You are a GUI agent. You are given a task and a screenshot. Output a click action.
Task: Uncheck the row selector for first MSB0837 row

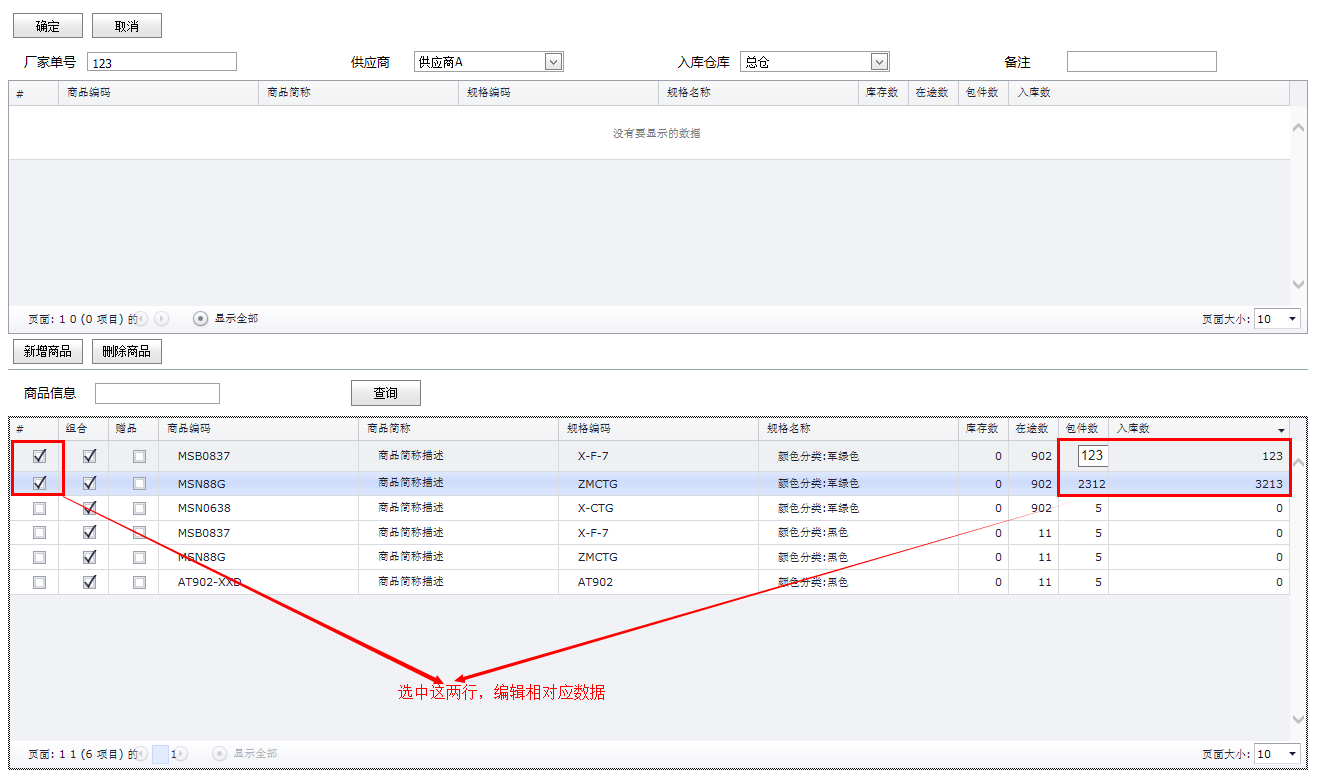[40, 456]
